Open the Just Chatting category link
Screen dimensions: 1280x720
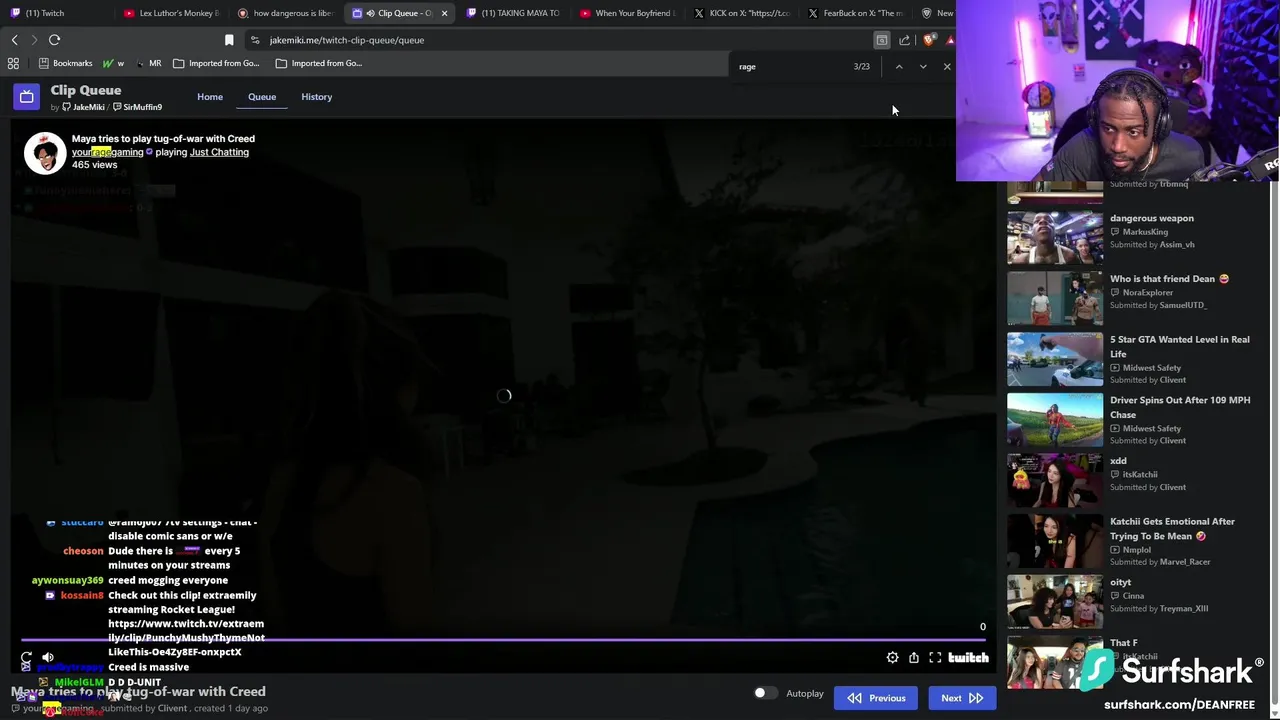click(x=219, y=152)
